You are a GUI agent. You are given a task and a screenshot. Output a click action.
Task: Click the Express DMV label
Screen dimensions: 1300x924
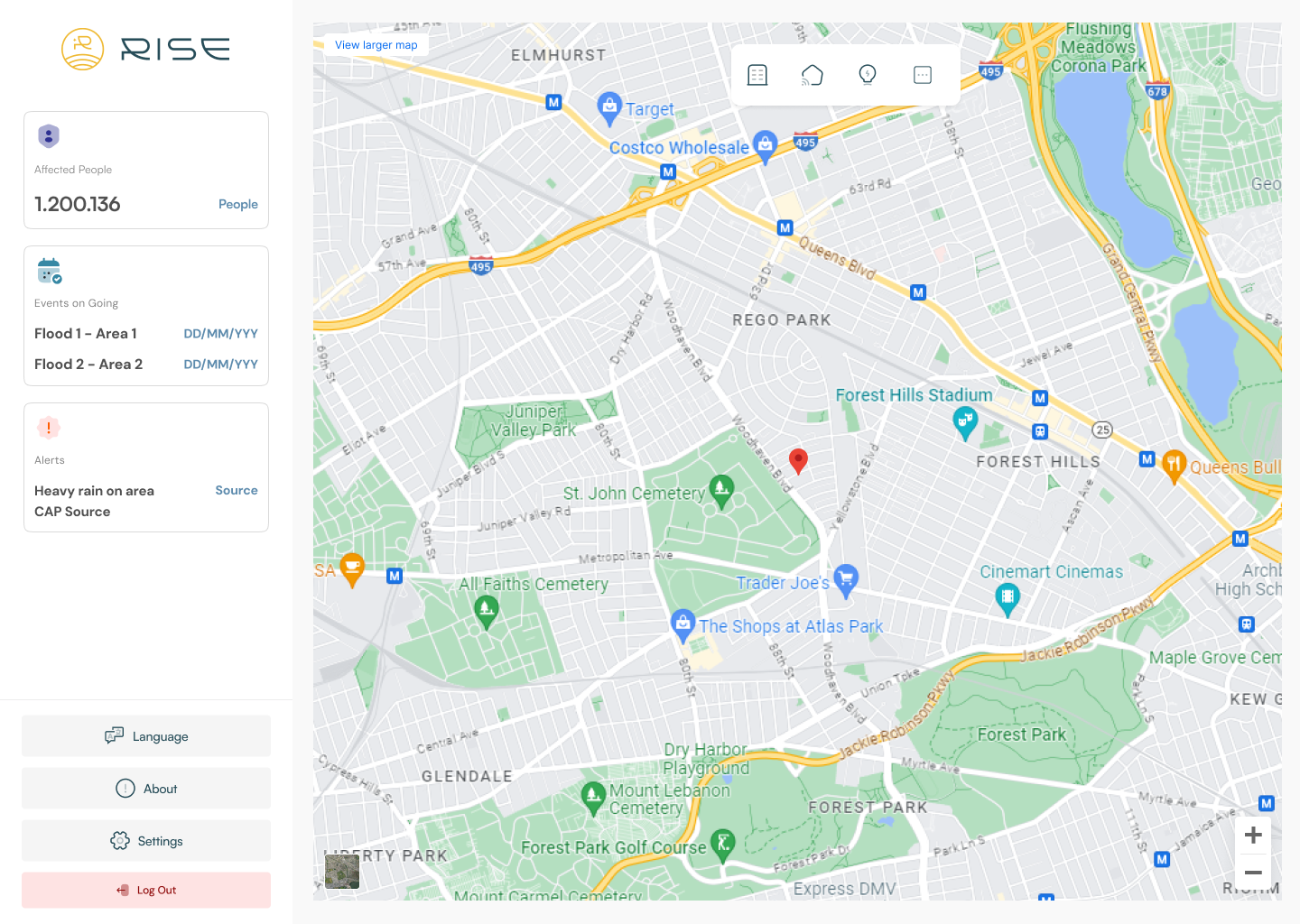(845, 889)
